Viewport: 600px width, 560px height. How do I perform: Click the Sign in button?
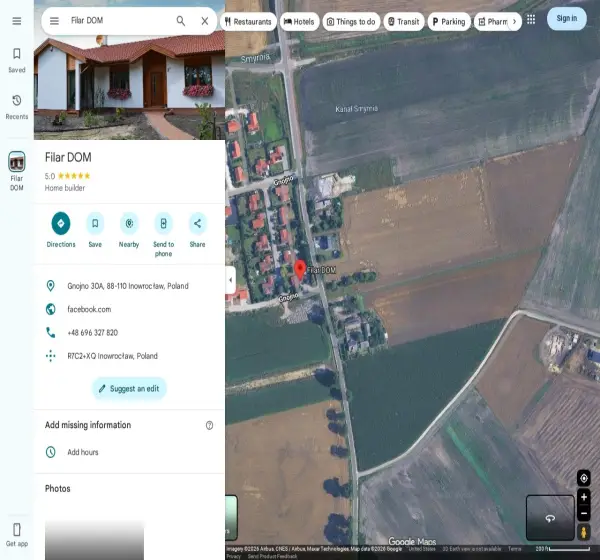[x=566, y=18]
